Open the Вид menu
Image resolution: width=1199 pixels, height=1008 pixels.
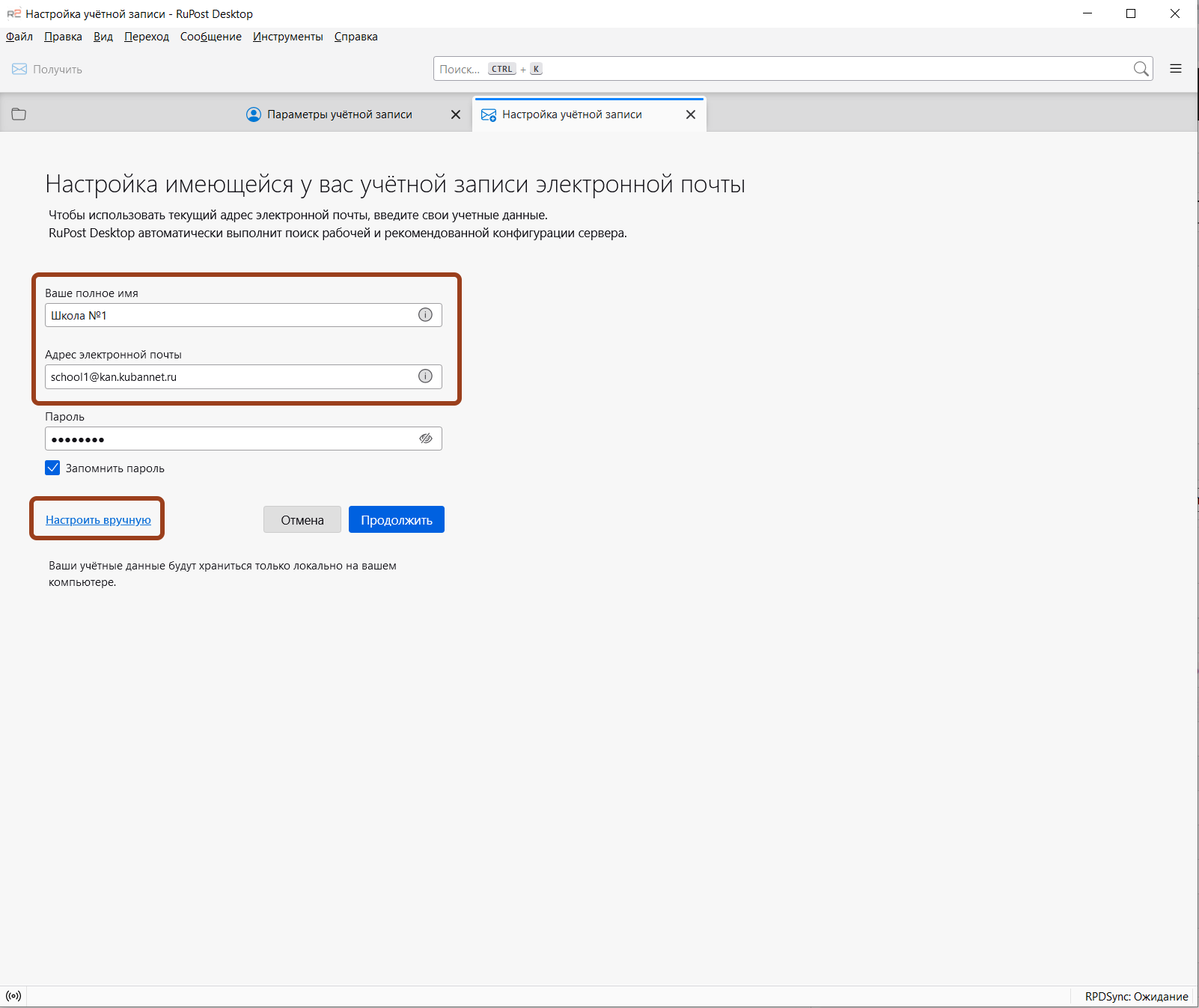click(x=103, y=37)
